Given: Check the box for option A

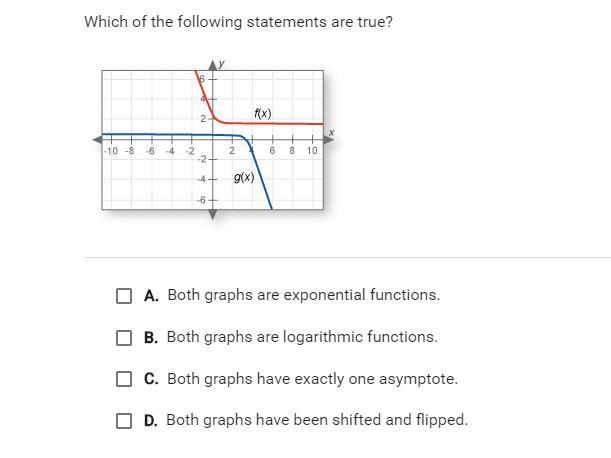Looking at the screenshot, I should point(124,296).
